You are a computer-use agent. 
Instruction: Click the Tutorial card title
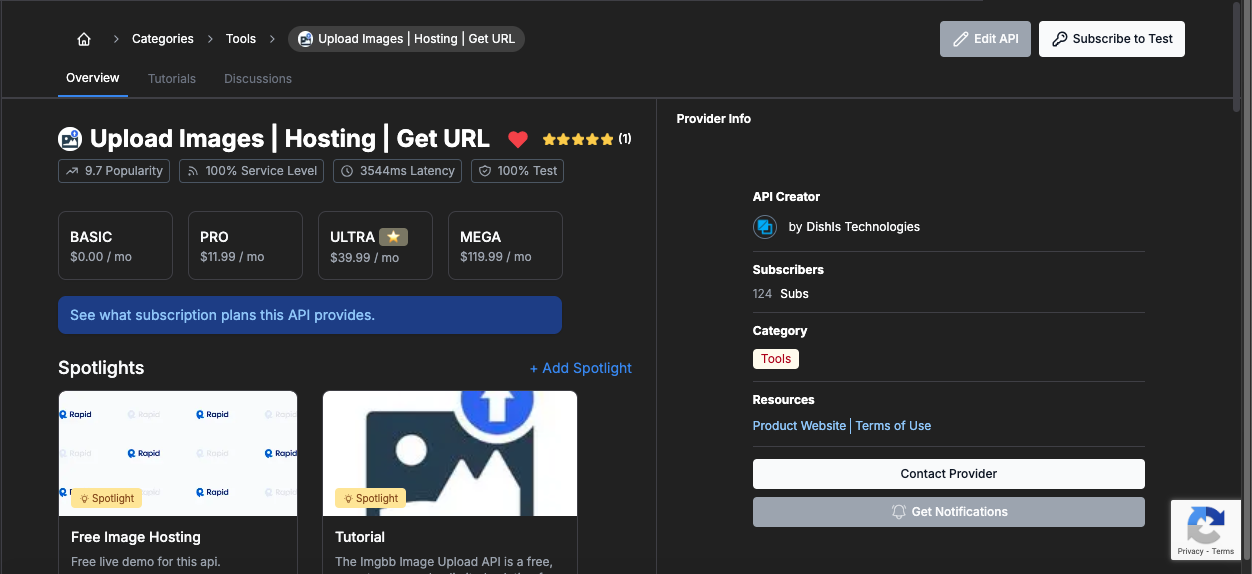coord(360,537)
